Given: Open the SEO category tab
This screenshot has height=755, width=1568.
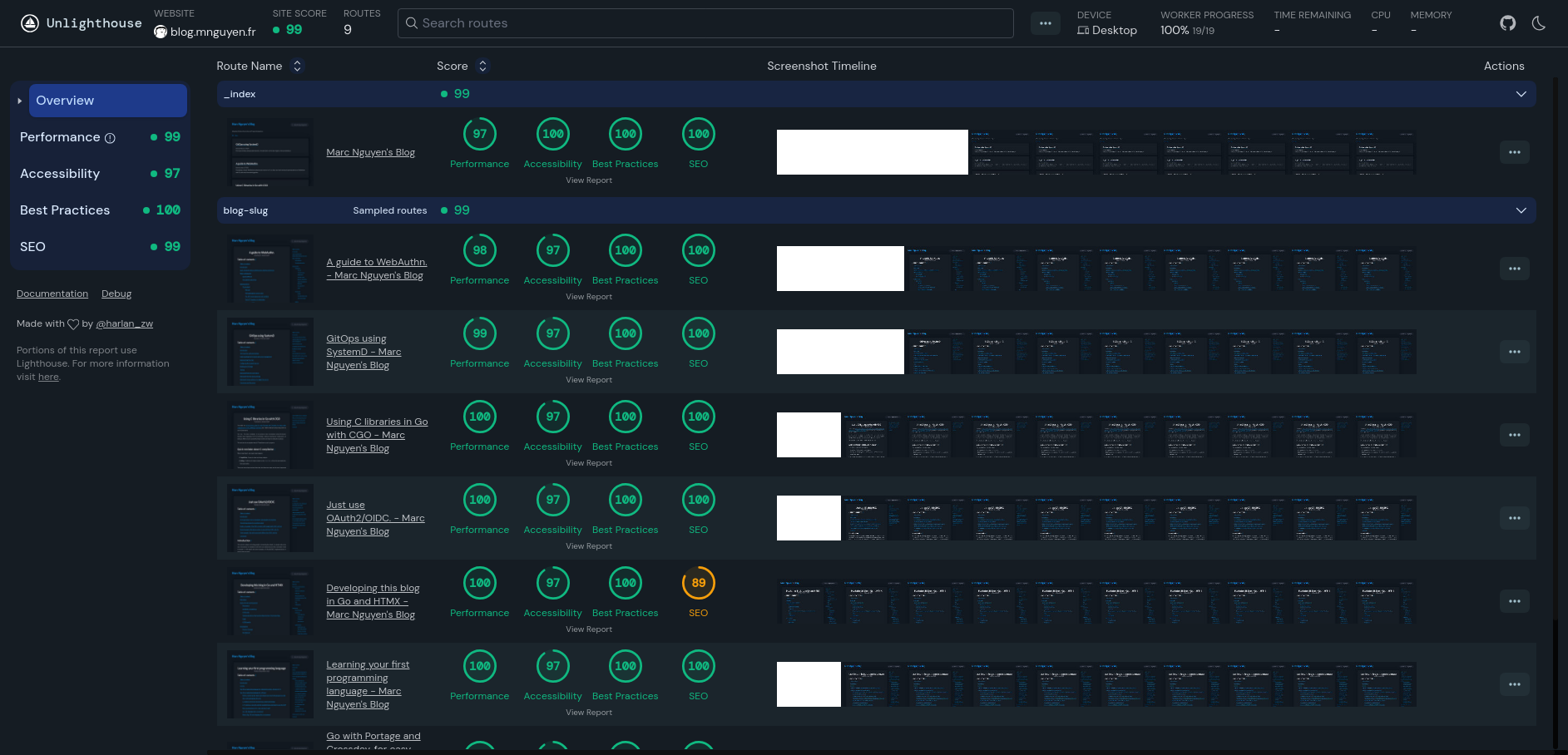Looking at the screenshot, I should click(x=100, y=247).
